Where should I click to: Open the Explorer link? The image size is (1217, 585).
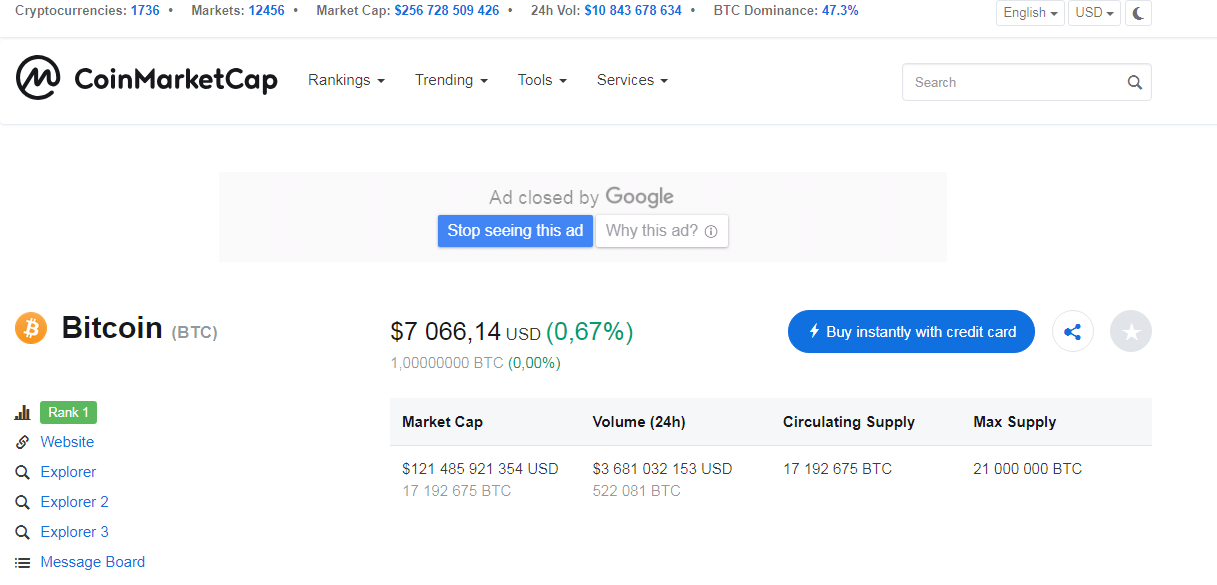click(x=68, y=472)
